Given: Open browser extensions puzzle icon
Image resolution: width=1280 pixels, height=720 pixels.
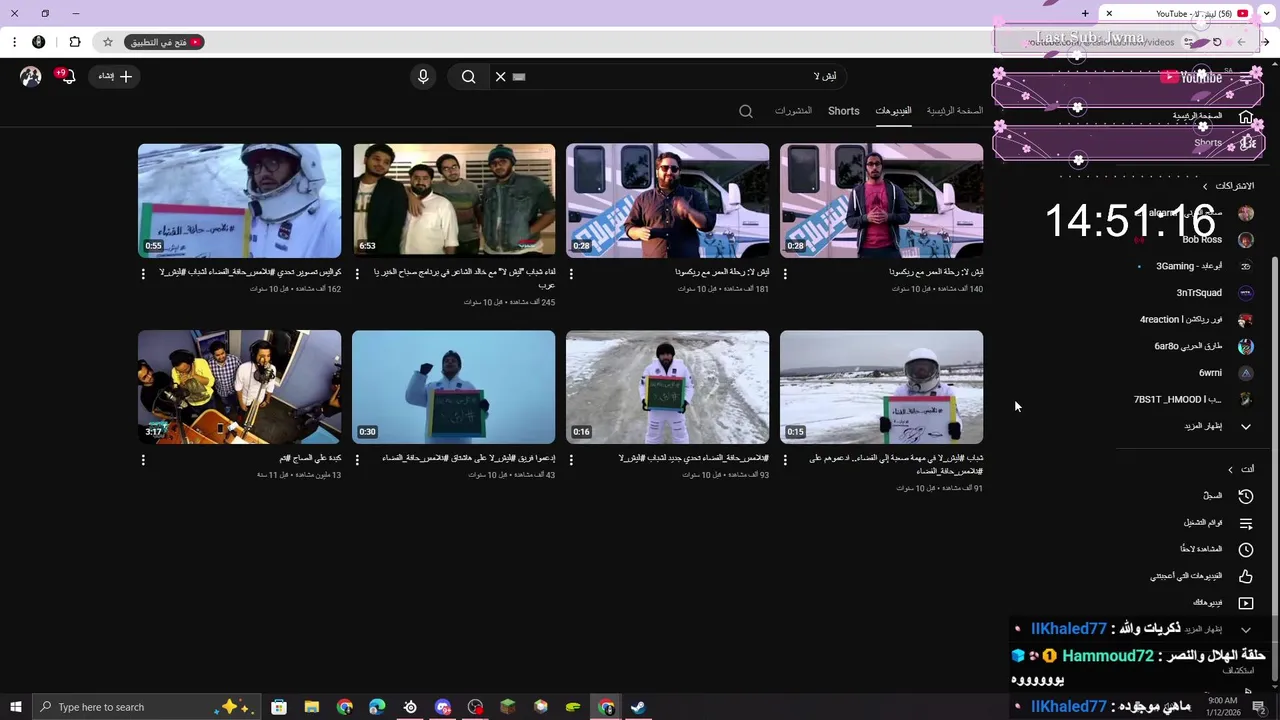Looking at the screenshot, I should (75, 42).
